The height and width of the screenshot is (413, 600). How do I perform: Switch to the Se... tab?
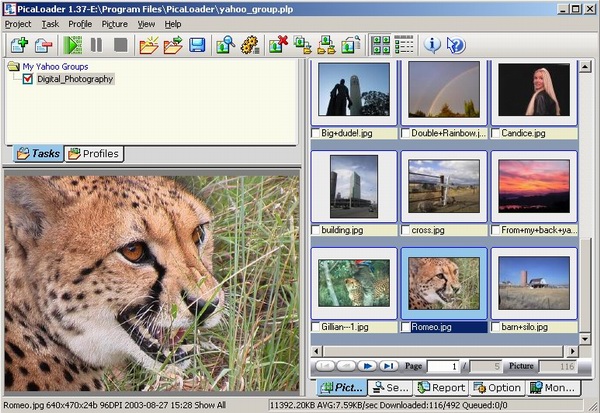click(x=390, y=388)
